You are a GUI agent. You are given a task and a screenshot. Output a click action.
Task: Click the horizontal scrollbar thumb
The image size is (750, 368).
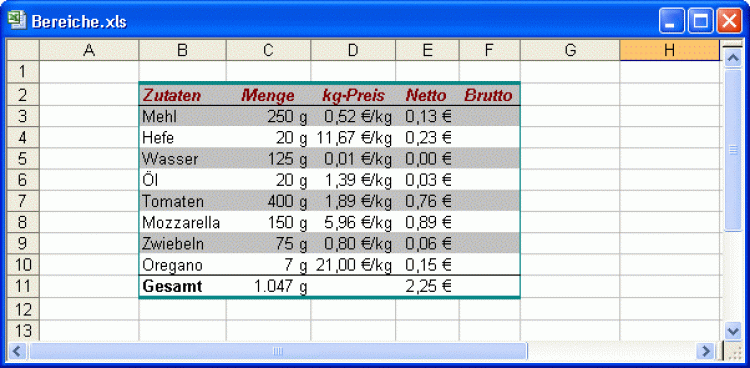pos(278,352)
